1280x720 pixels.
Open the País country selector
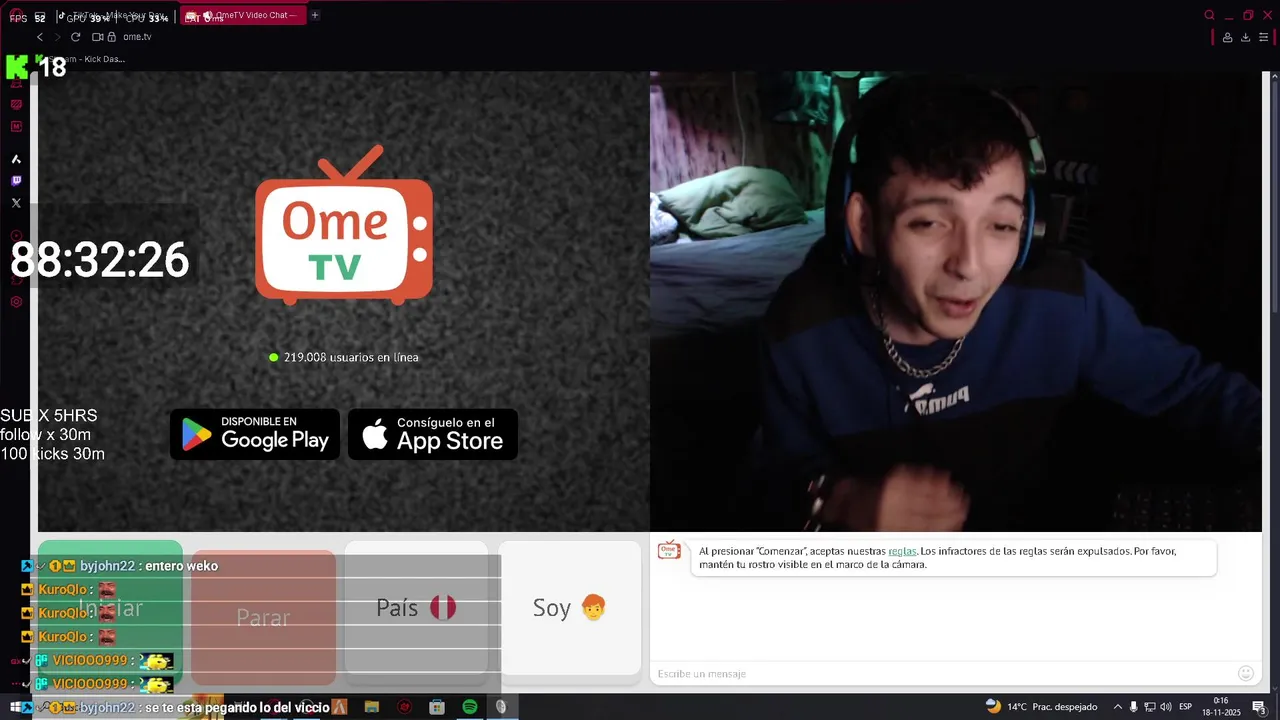[416, 608]
